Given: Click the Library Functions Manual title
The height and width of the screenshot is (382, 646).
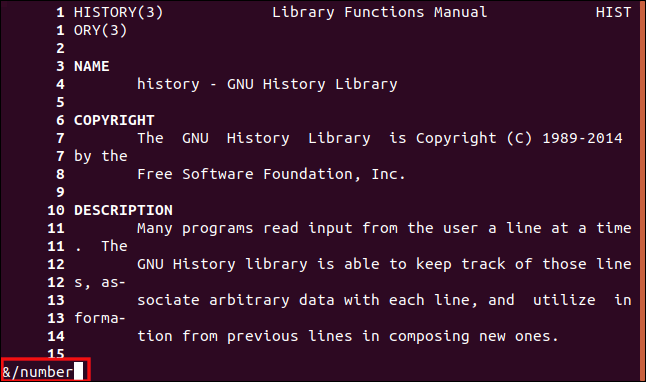Looking at the screenshot, I should pyautogui.click(x=379, y=12).
